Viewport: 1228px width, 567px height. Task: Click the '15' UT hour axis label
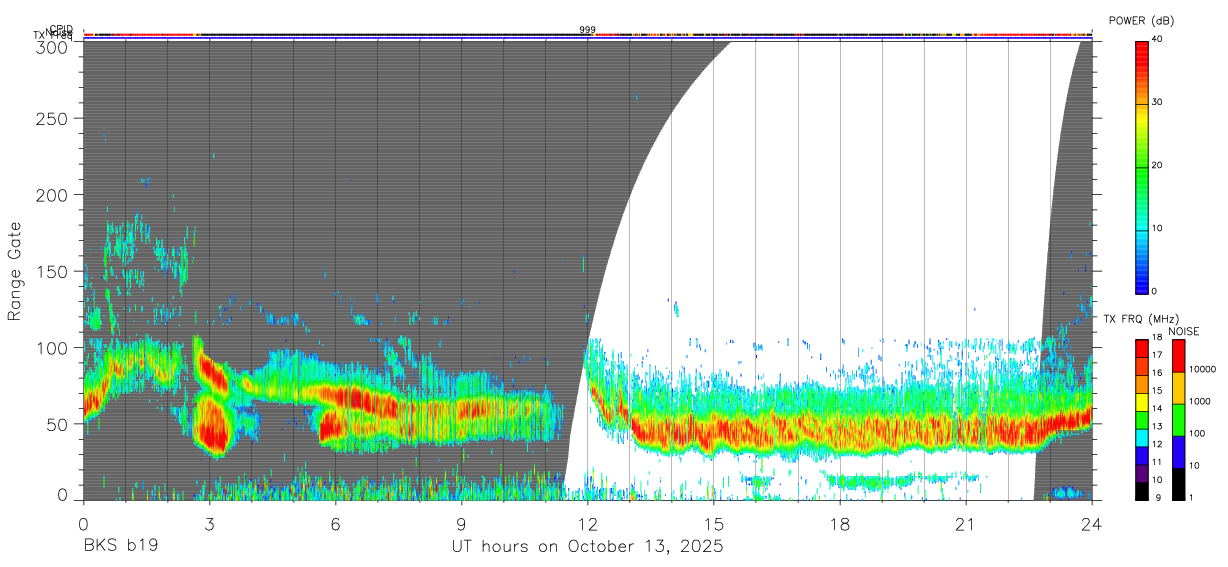tap(714, 523)
